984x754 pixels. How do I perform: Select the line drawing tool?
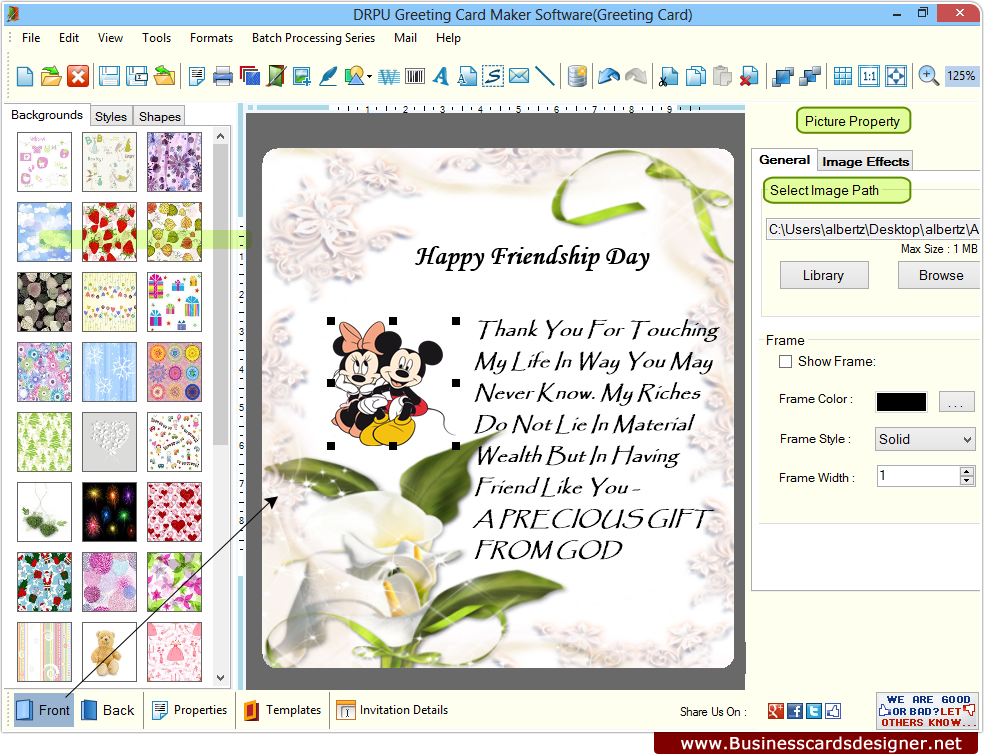545,77
